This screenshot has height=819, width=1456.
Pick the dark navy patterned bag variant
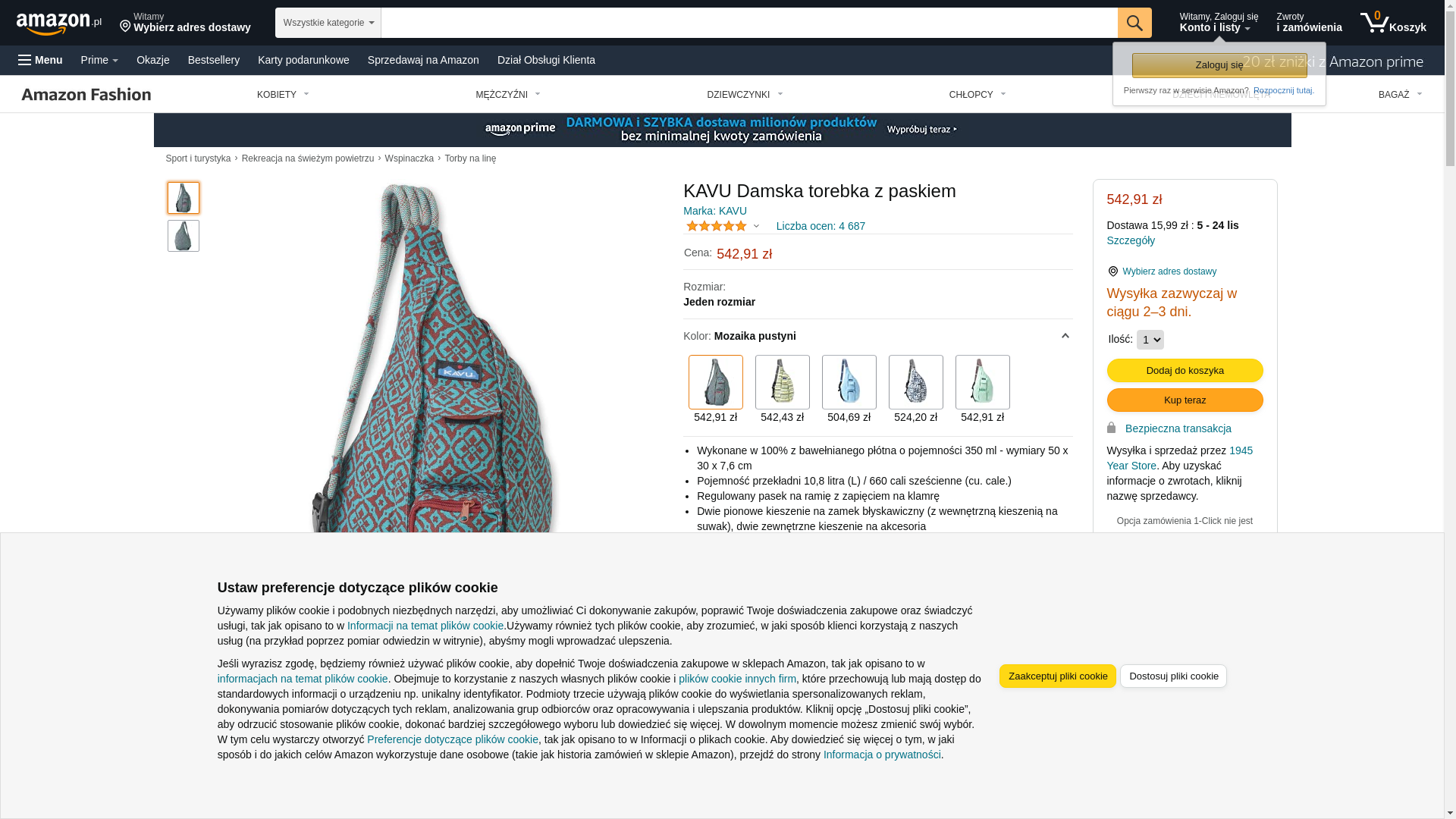tap(916, 382)
